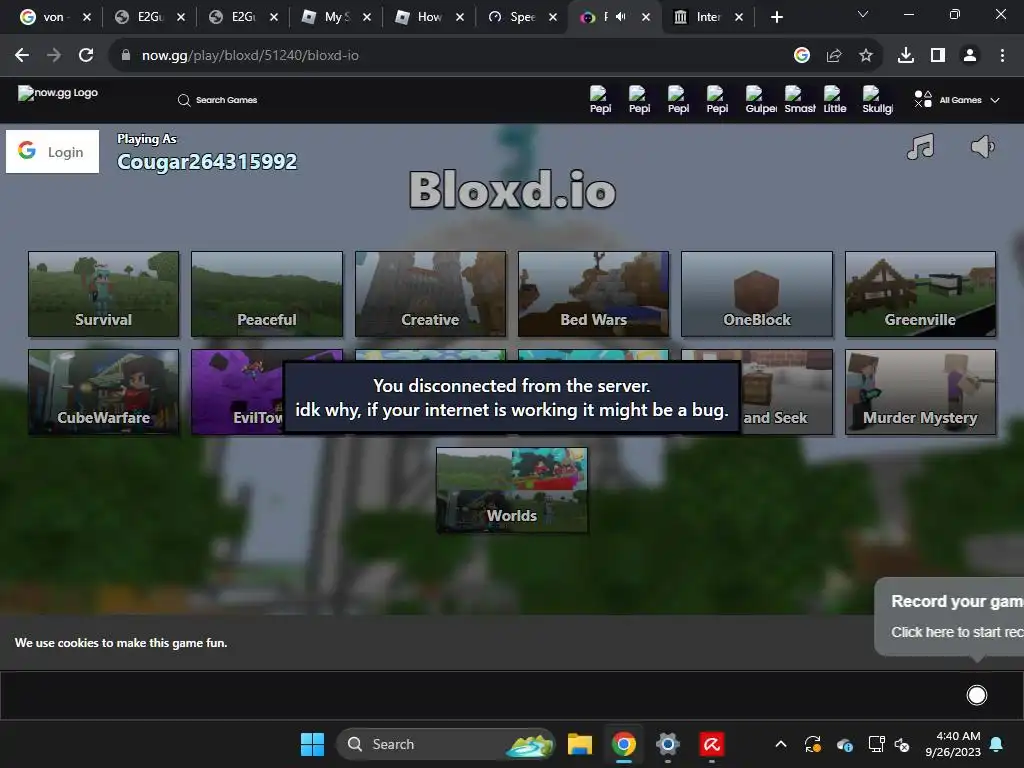
Task: Switch to the 'Inter' tab
Action: click(709, 17)
